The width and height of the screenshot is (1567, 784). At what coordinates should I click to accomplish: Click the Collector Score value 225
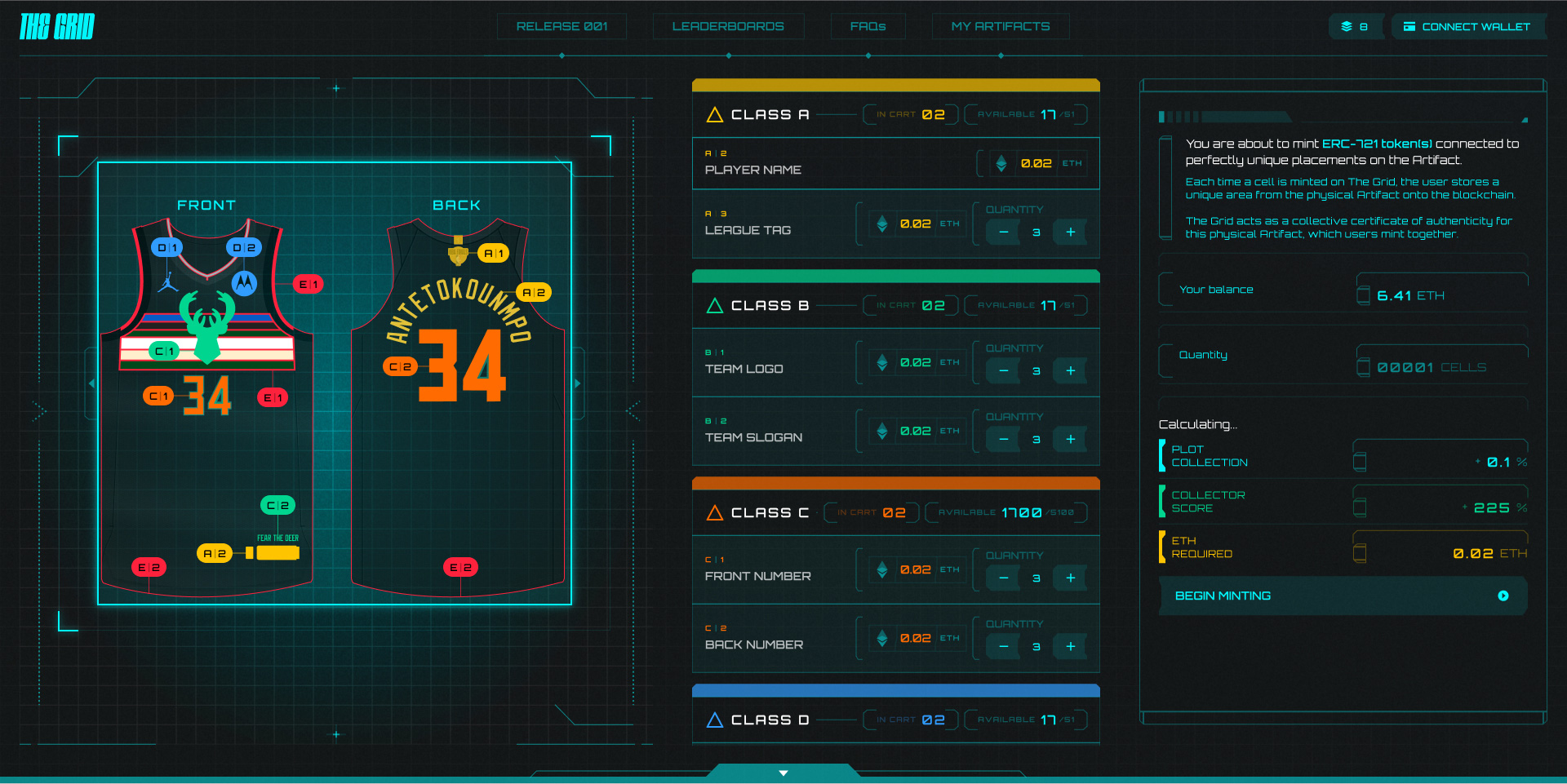1491,507
